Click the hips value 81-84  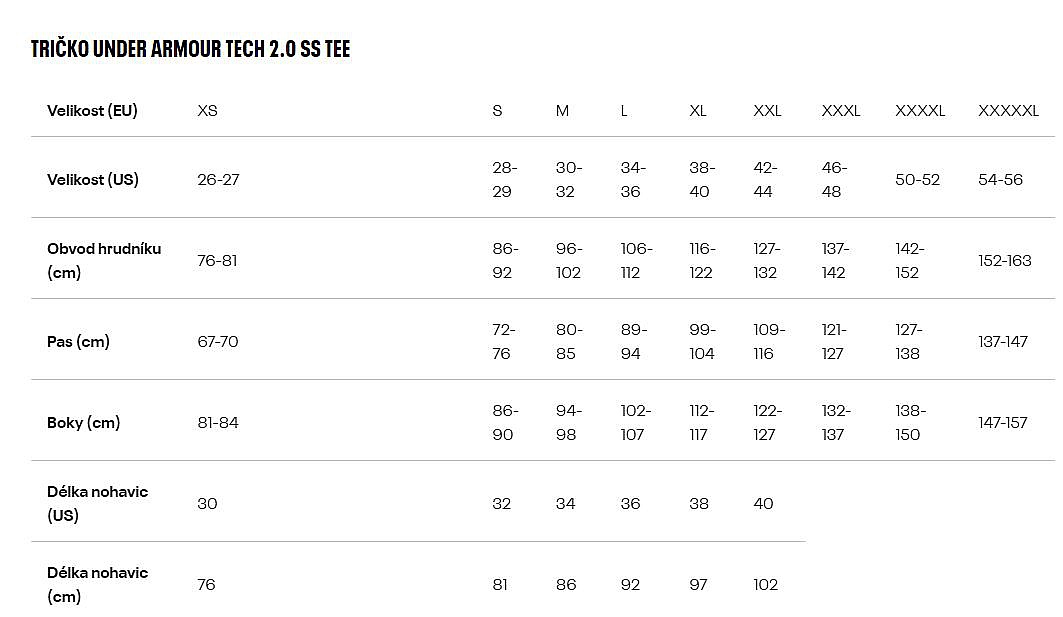coord(218,423)
